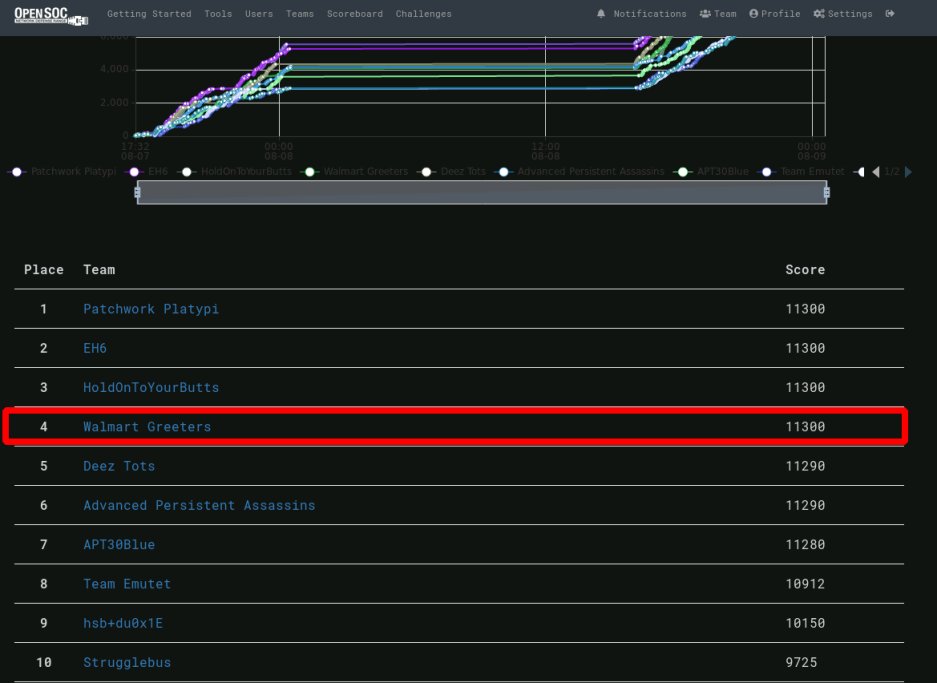937x683 pixels.
Task: Click the Place column header
Action: click(x=44, y=269)
